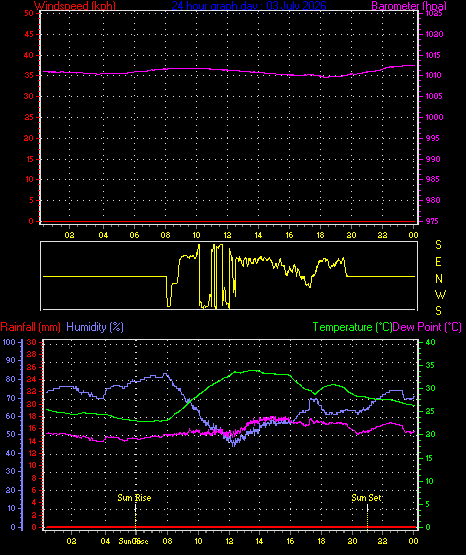Click the "Sun Set" label in lower graph

pos(366,498)
